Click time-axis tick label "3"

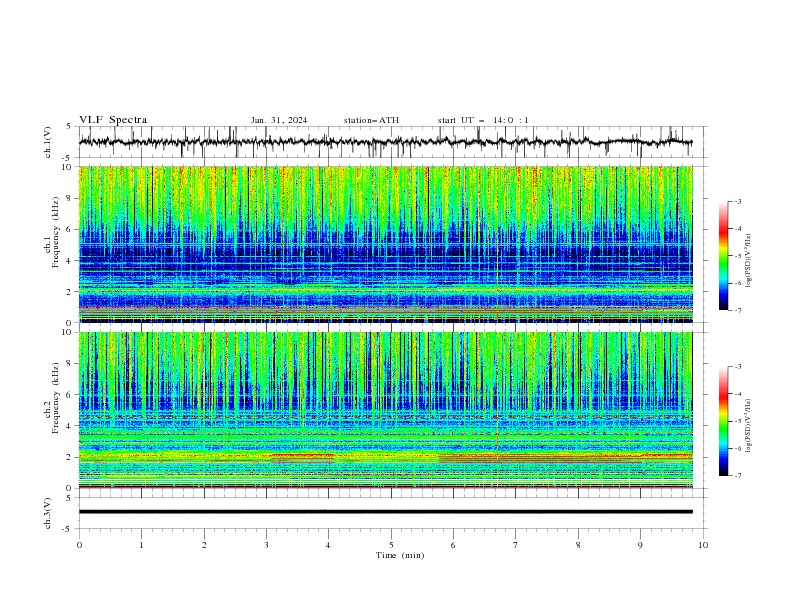[266, 545]
